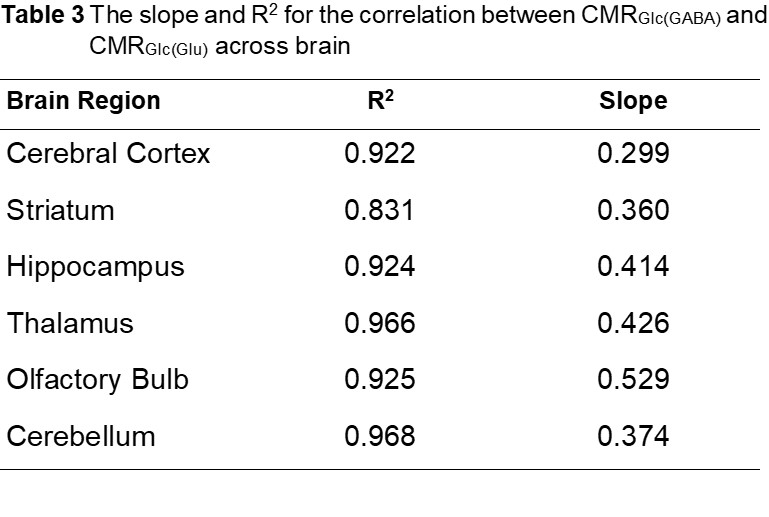Click the Olfactory Bulb slope value 0.529

(633, 380)
